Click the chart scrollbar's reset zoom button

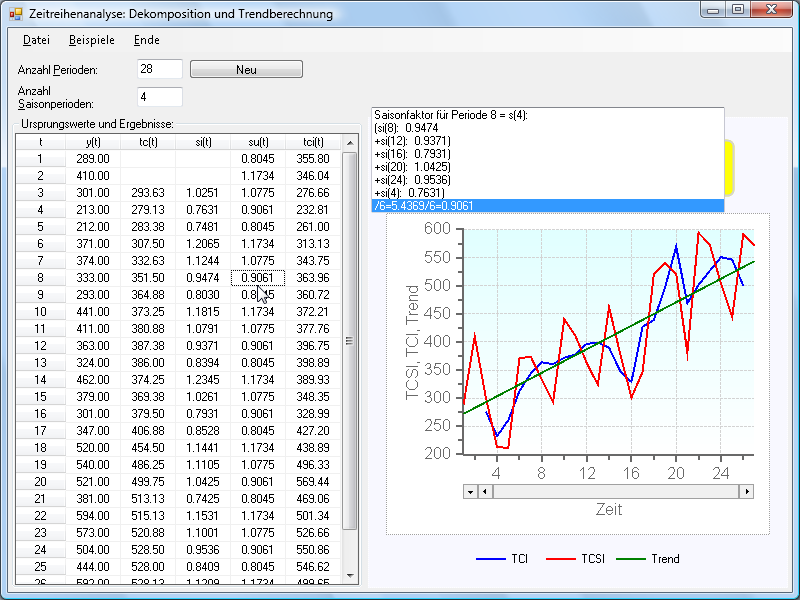[x=471, y=492]
